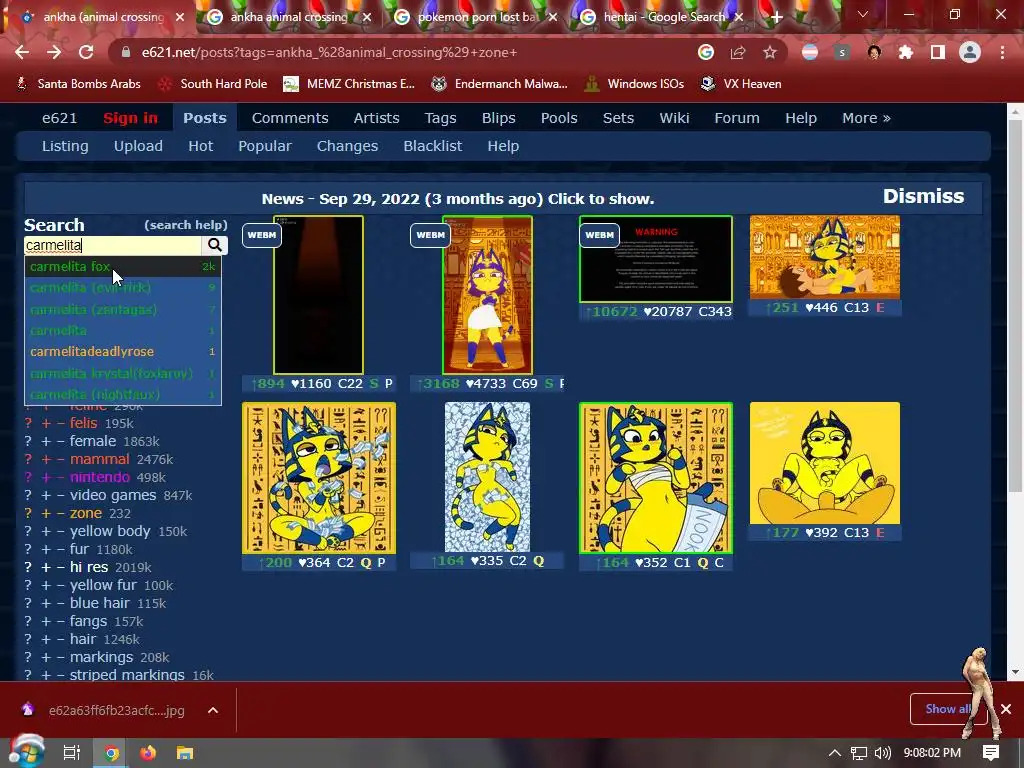Open the Popular posts link
The image size is (1024, 768).
[264, 146]
